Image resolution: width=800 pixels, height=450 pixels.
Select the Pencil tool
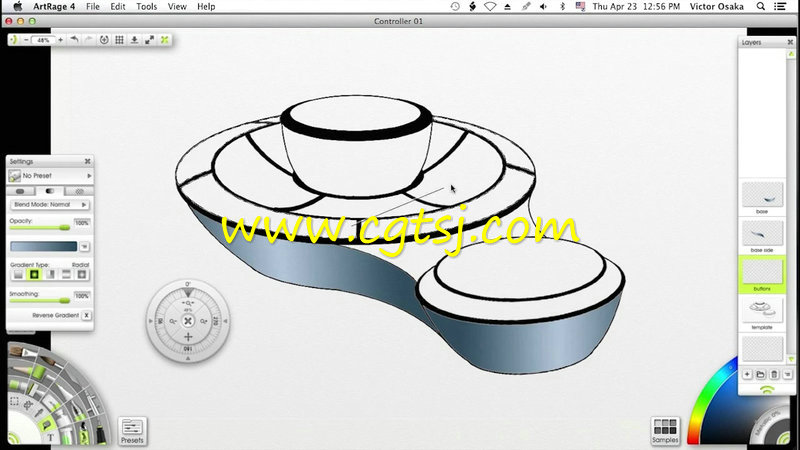[x=22, y=369]
